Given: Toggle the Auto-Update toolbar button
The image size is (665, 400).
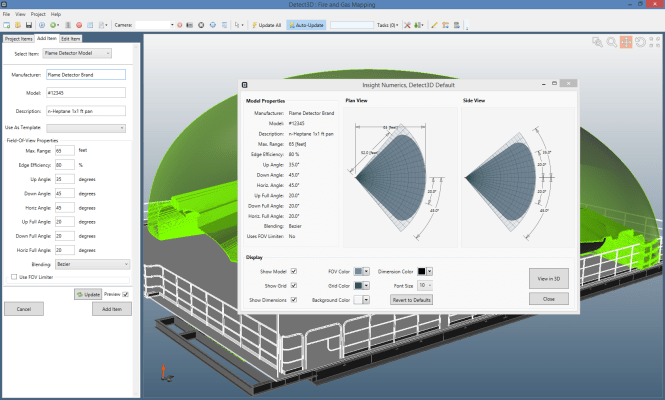Looking at the screenshot, I should tap(304, 24).
